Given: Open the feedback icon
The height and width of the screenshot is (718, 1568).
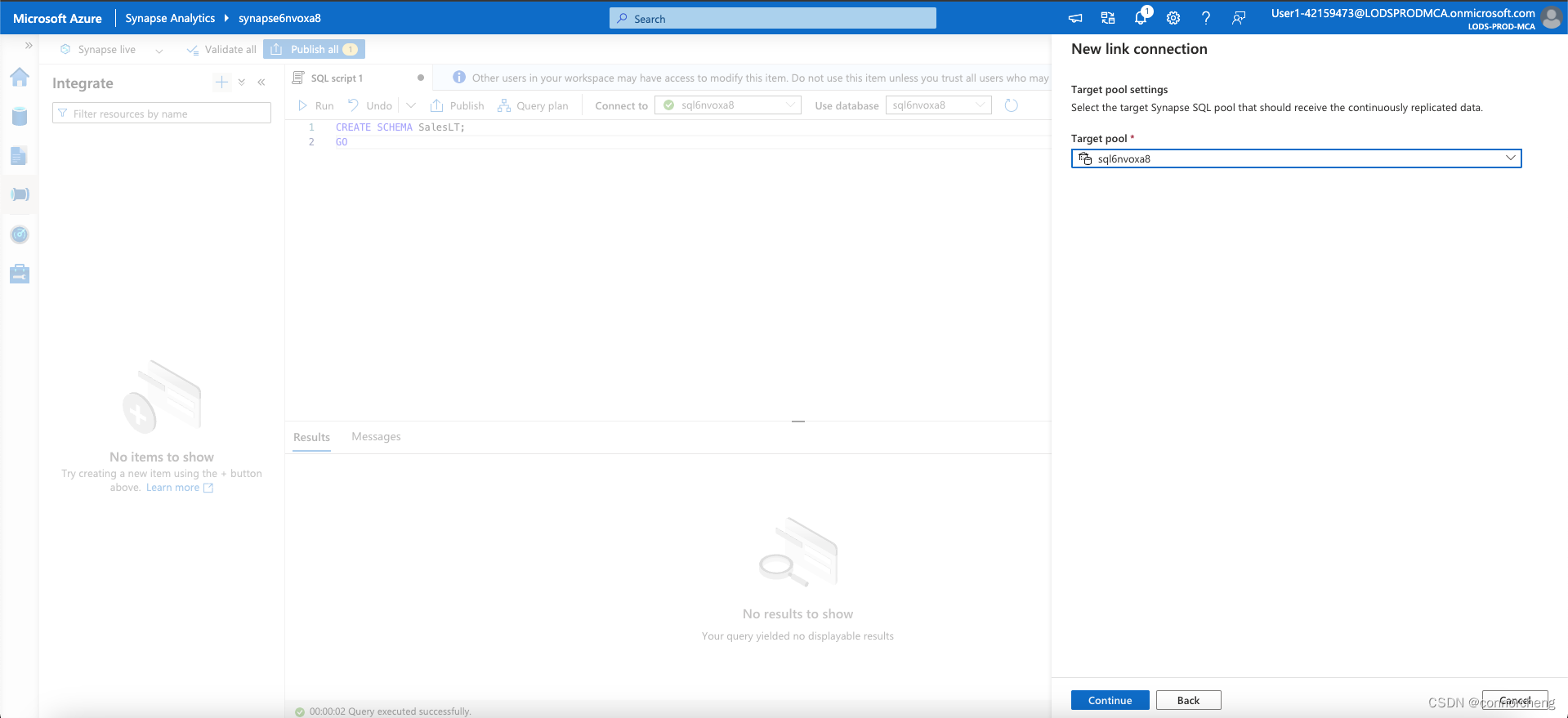Looking at the screenshot, I should (1239, 18).
